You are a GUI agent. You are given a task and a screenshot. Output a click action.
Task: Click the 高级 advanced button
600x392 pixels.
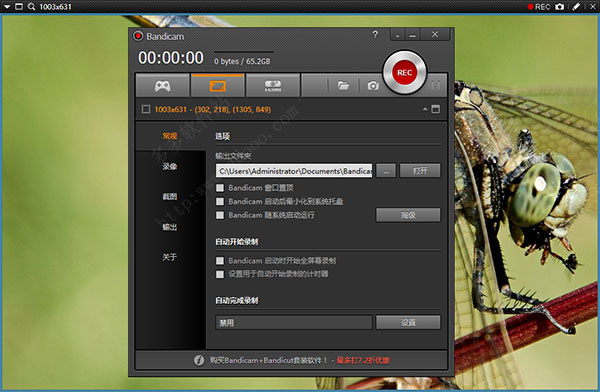pyautogui.click(x=408, y=215)
